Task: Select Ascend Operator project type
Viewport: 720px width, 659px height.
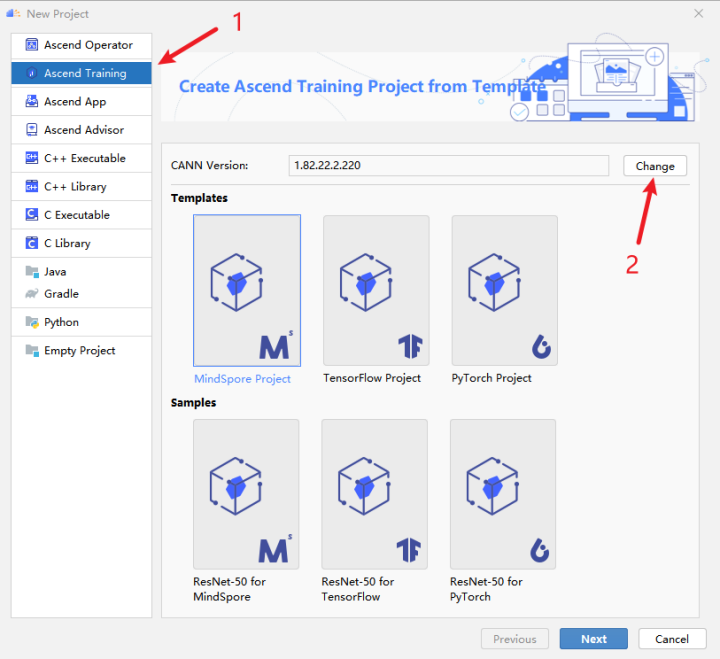Action: (x=81, y=45)
